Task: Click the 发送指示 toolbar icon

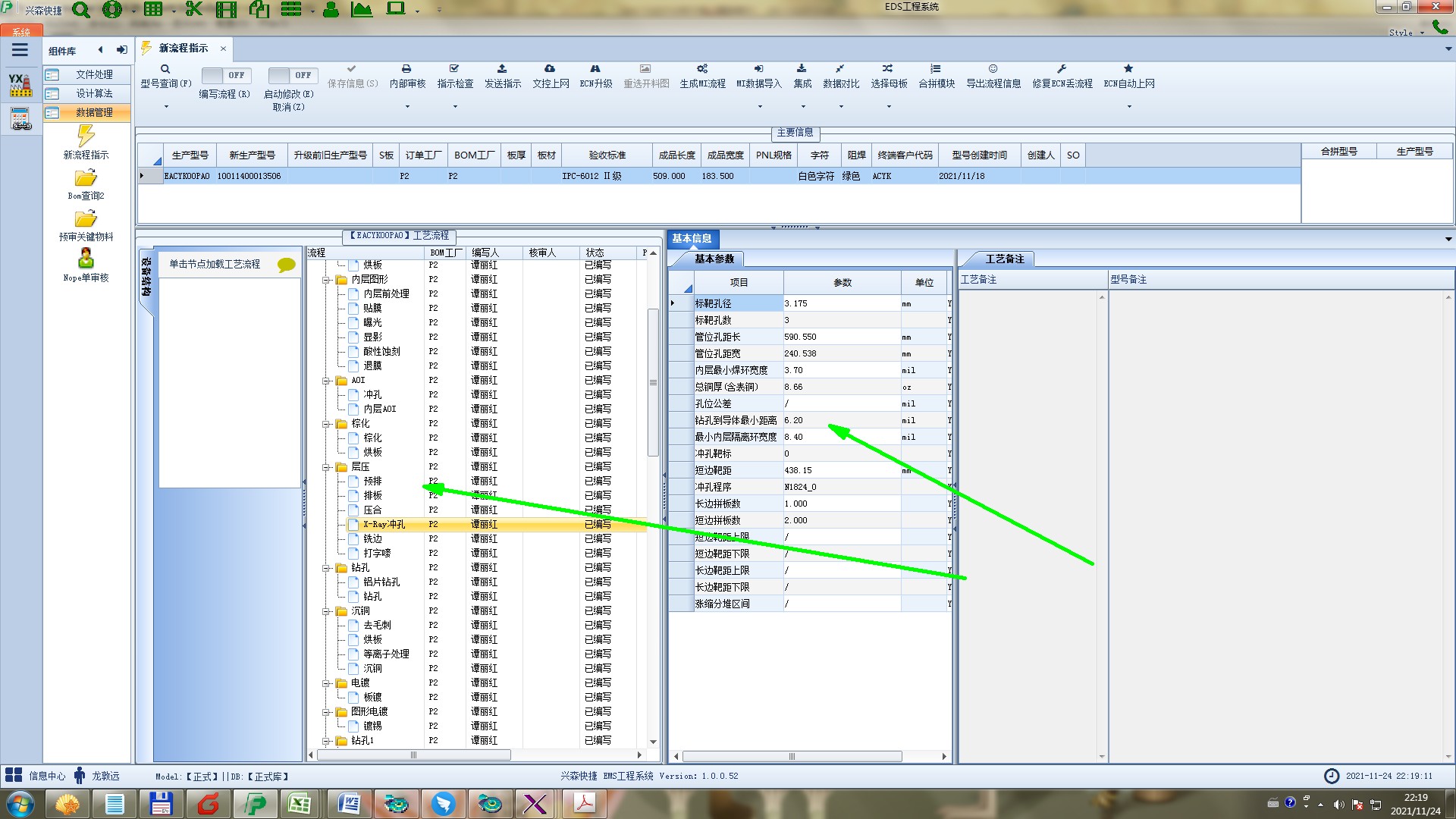Action: pos(502,69)
